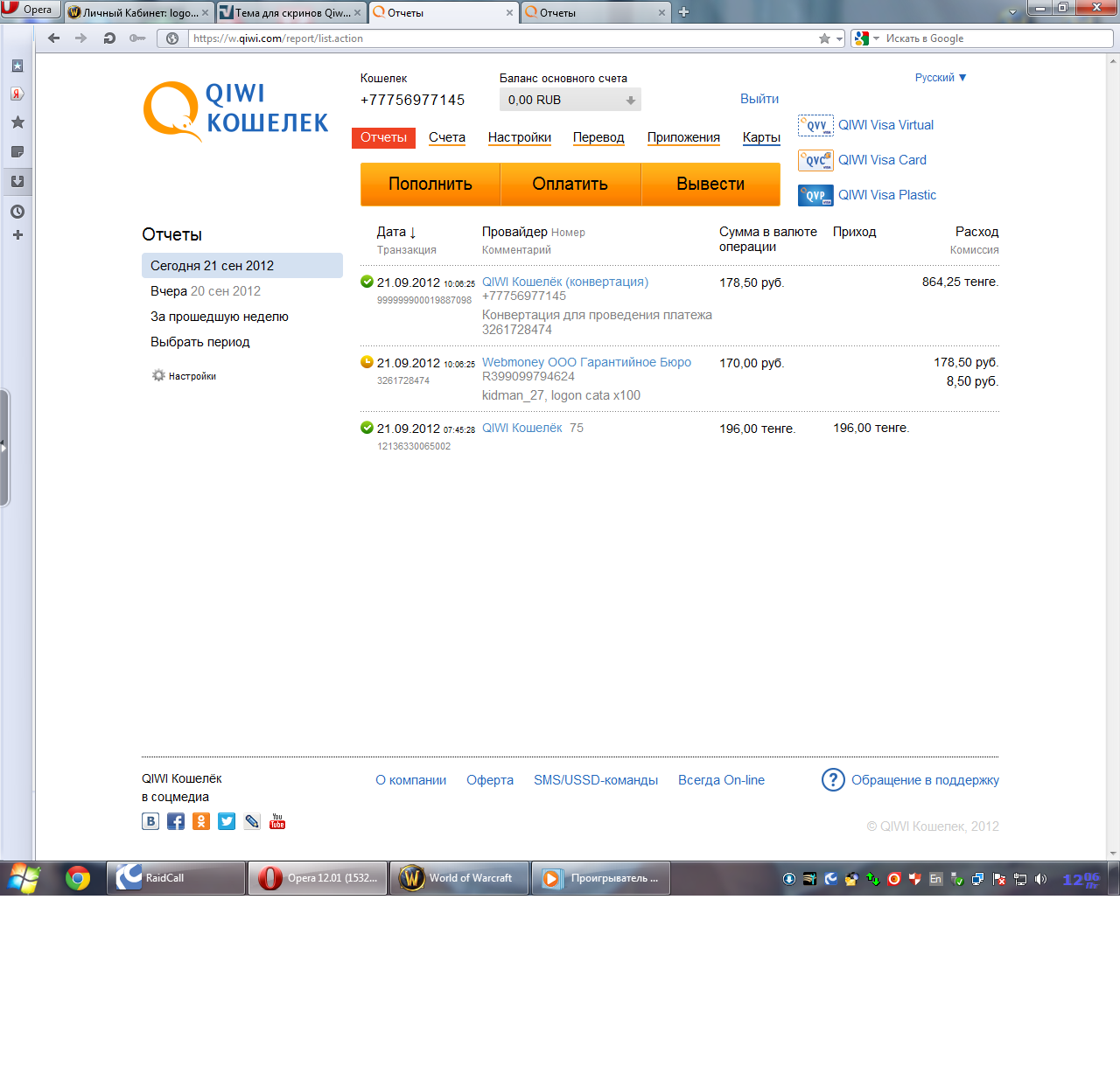Screen dimensions: 1120x1088
Task: Click Выбрать период option
Action: pyautogui.click(x=200, y=342)
